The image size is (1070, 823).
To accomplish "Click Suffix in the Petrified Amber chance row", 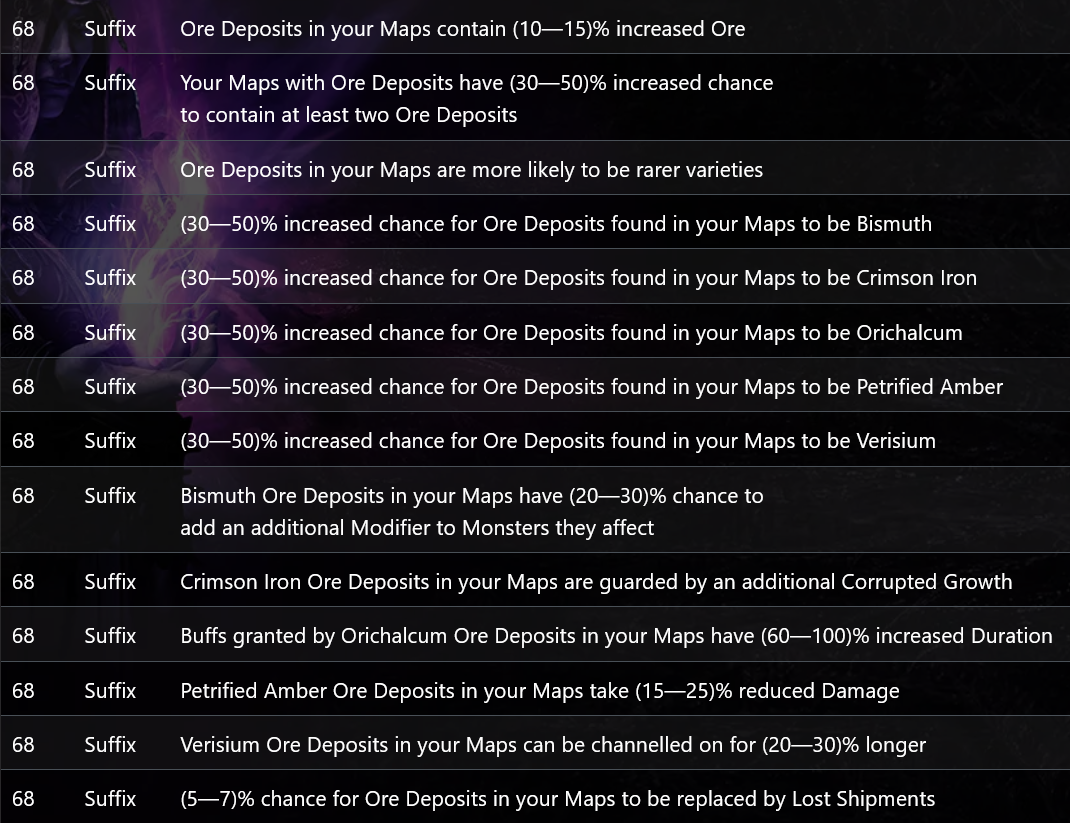I will (x=111, y=386).
